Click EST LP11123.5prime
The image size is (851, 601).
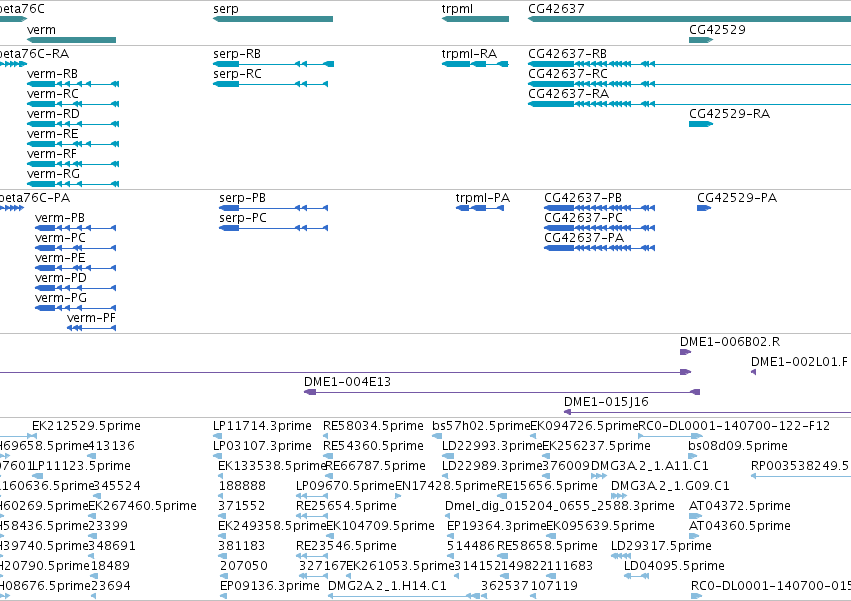pyautogui.click(x=81, y=466)
